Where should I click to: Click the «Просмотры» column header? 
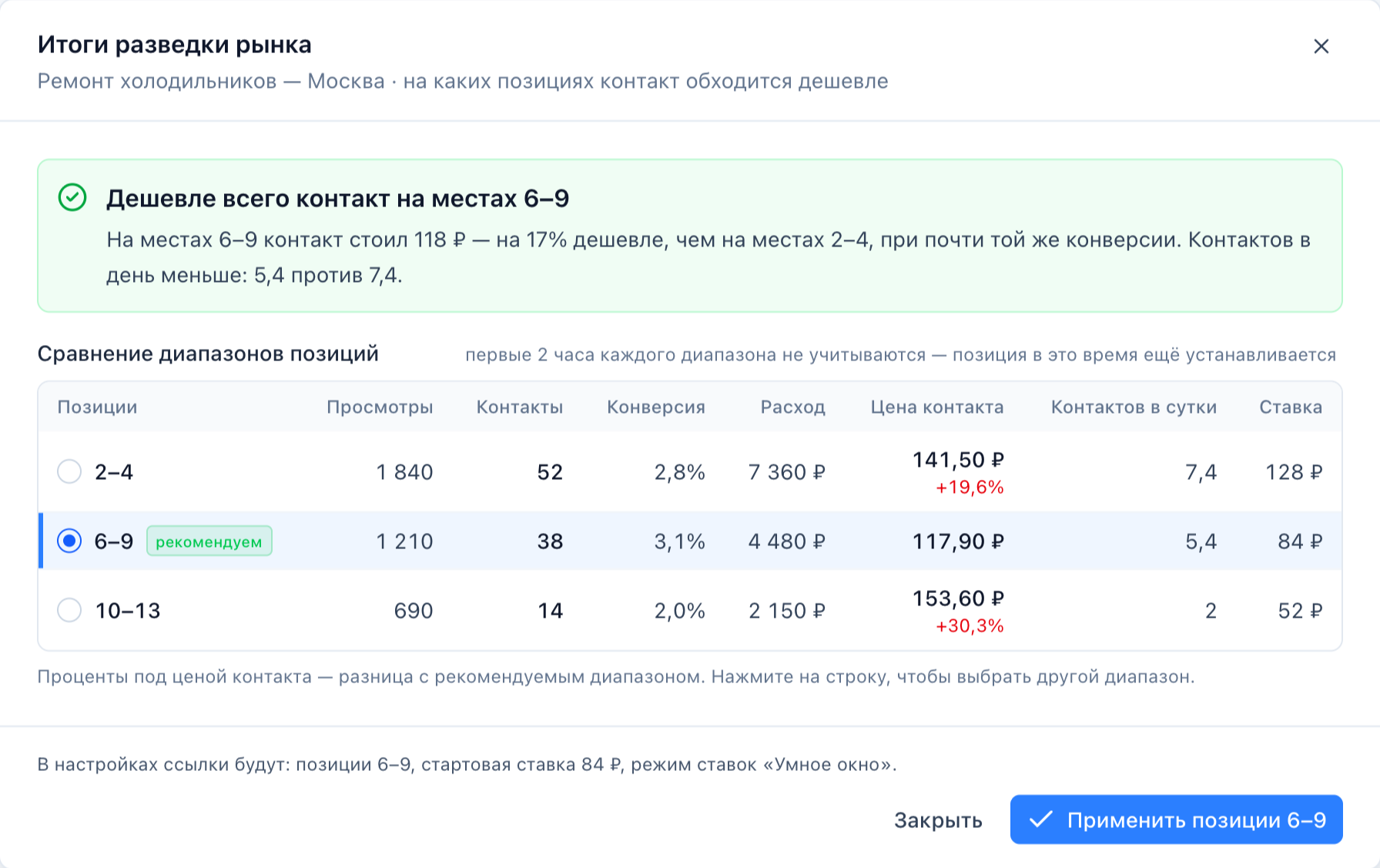click(x=380, y=407)
